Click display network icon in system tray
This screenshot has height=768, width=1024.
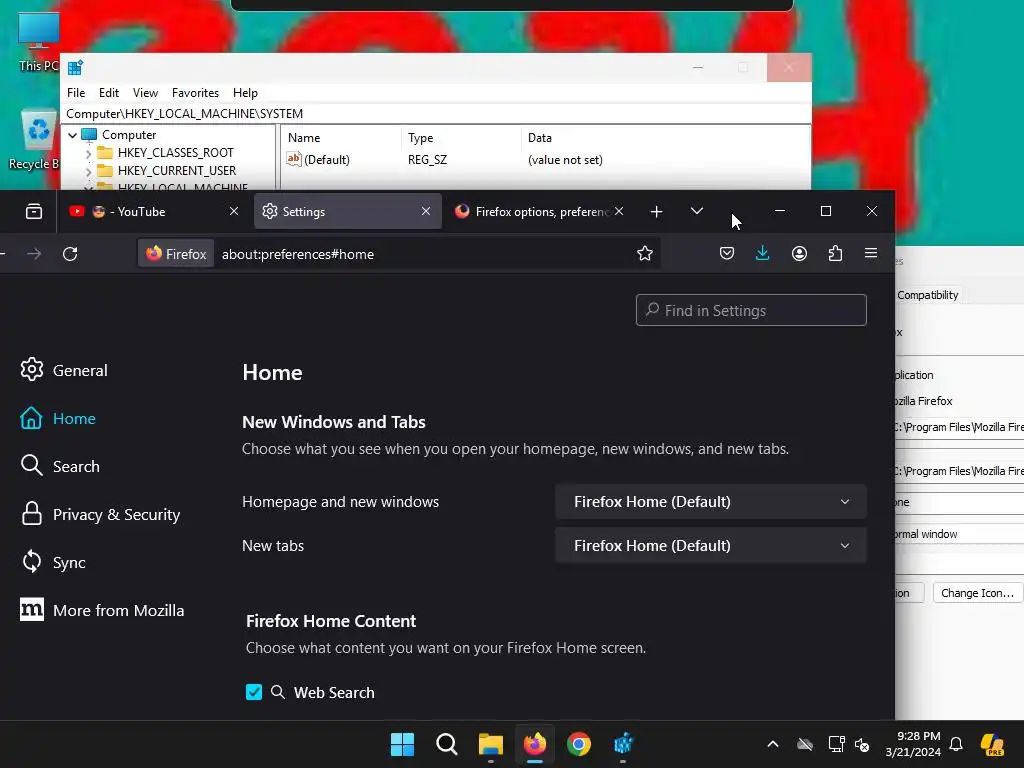tap(836, 744)
